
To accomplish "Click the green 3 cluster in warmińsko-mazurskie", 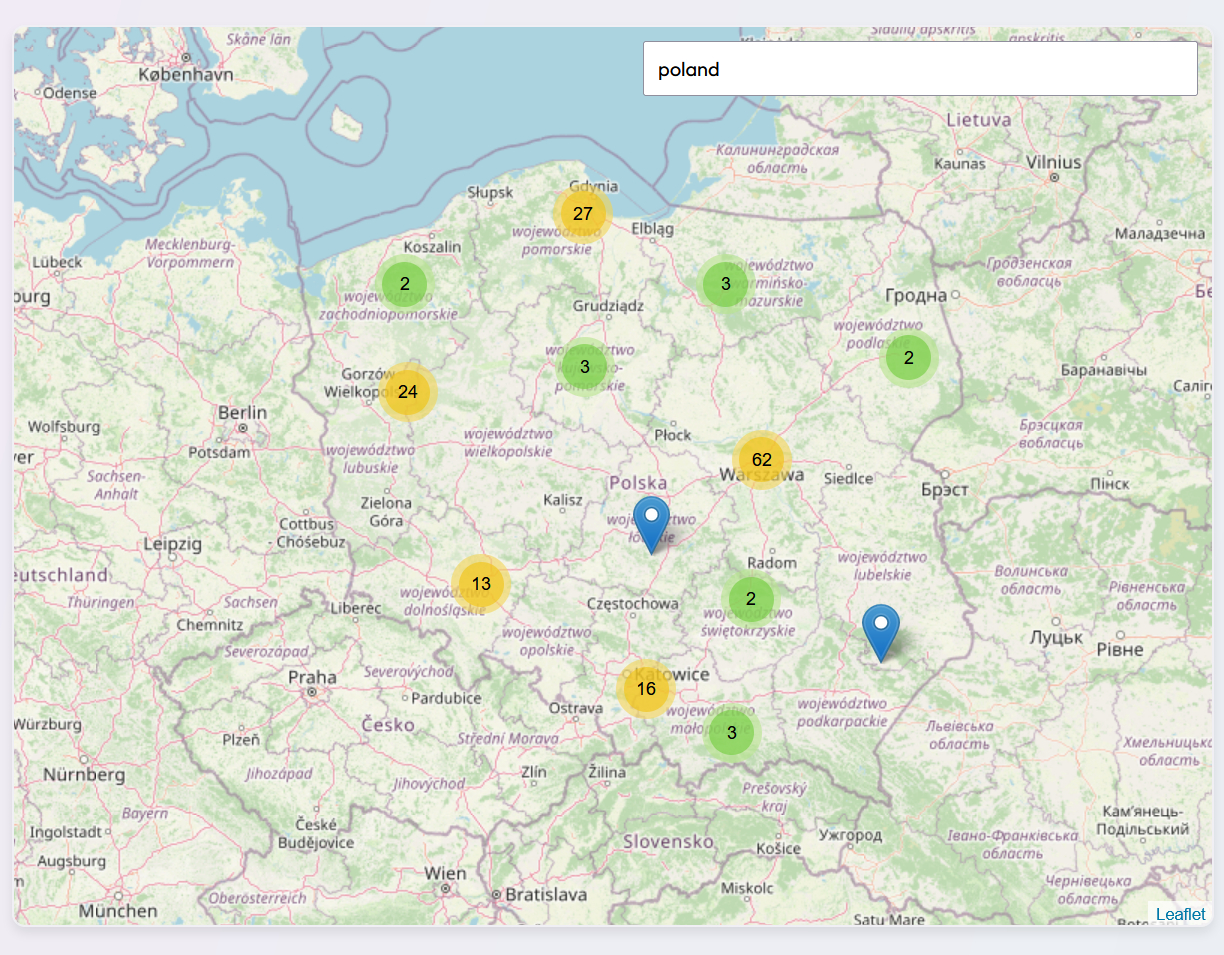I will (723, 284).
